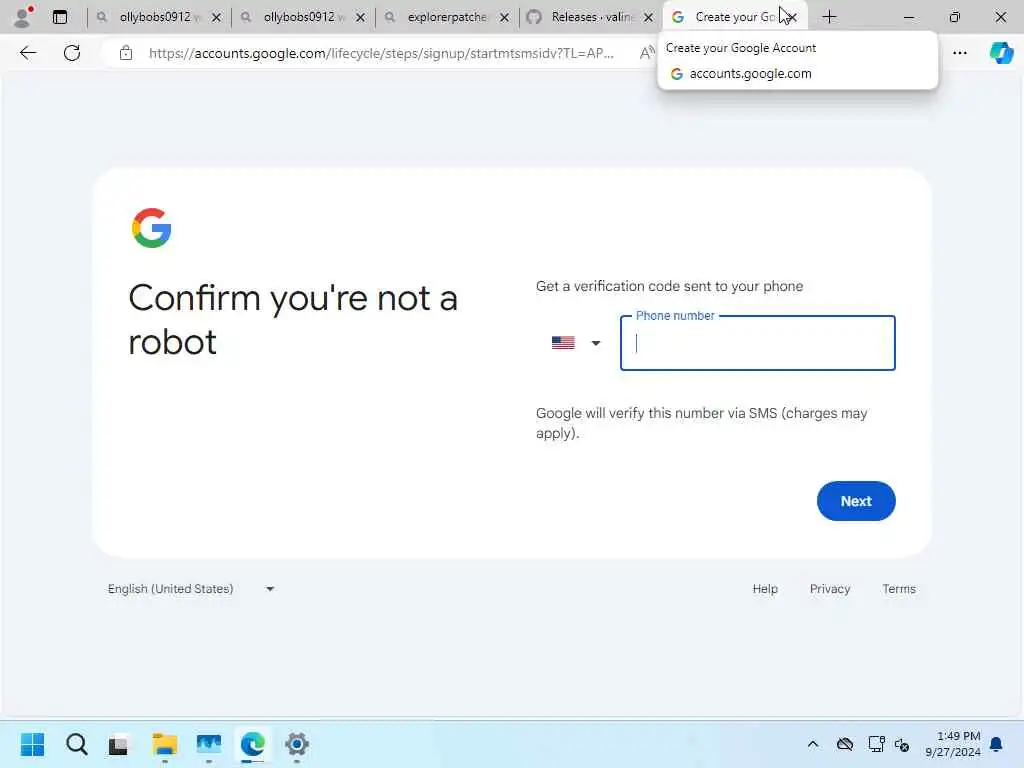Refresh the current page
The height and width of the screenshot is (768, 1024).
[72, 53]
